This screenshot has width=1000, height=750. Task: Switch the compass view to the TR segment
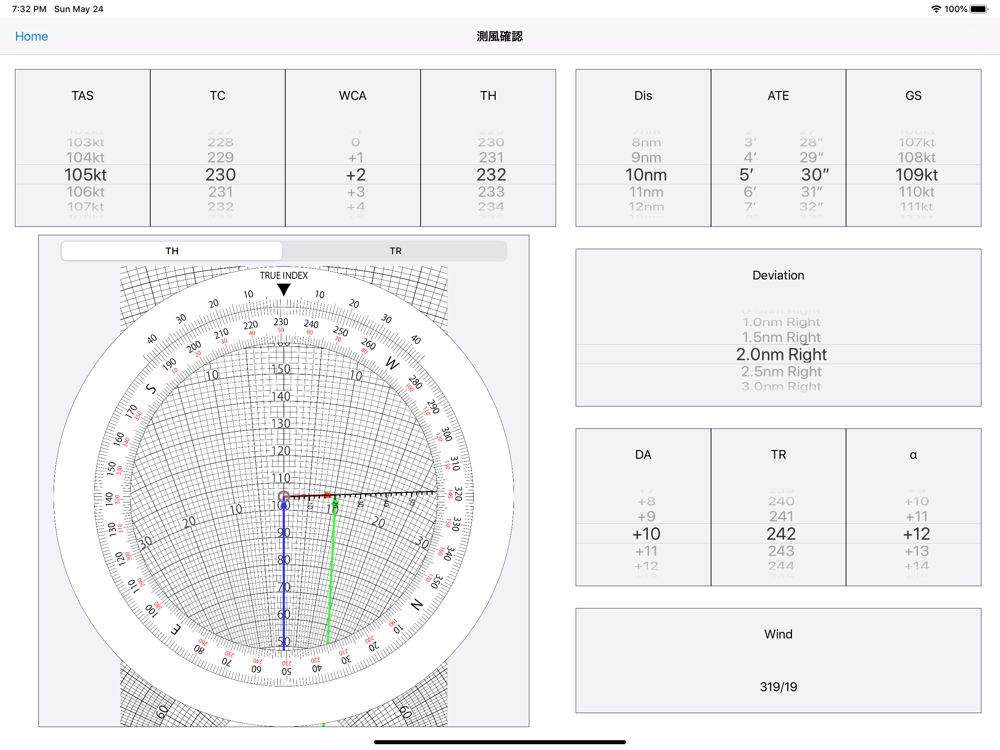click(x=395, y=251)
